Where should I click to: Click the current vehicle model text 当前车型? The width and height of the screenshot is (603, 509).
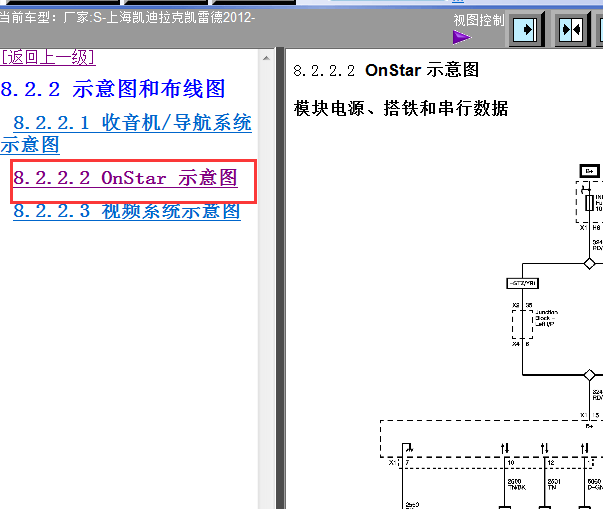point(127,18)
